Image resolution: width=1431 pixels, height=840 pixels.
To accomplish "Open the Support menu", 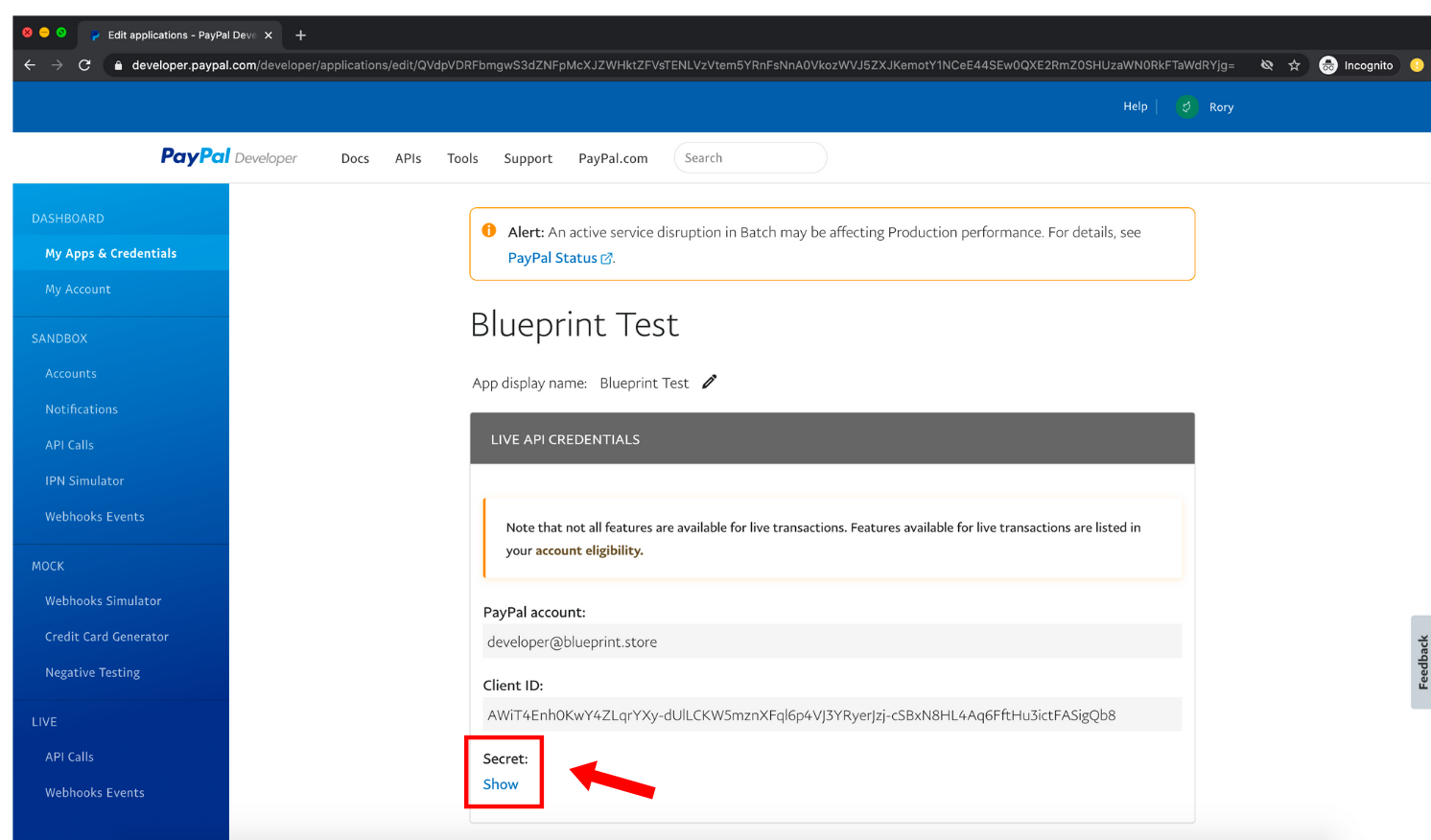I will click(528, 158).
